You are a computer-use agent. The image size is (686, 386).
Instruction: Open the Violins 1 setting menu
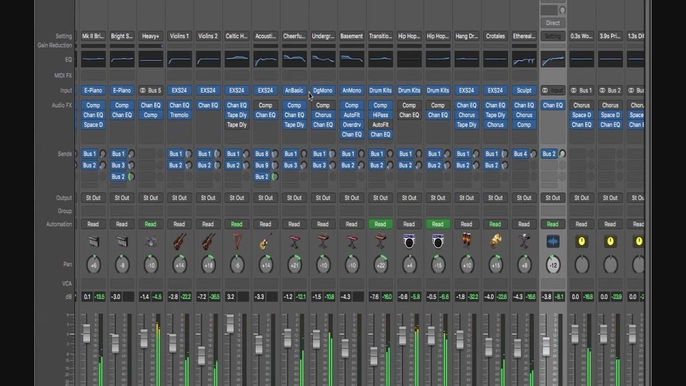click(179, 36)
